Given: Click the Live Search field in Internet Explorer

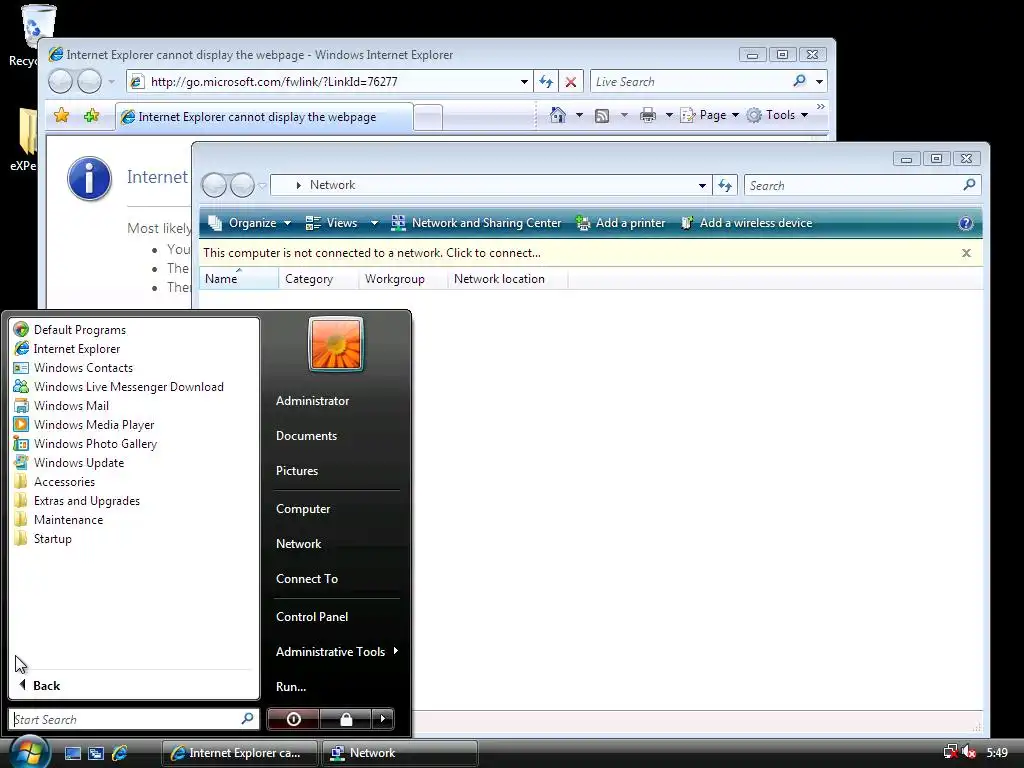Looking at the screenshot, I should (x=690, y=82).
